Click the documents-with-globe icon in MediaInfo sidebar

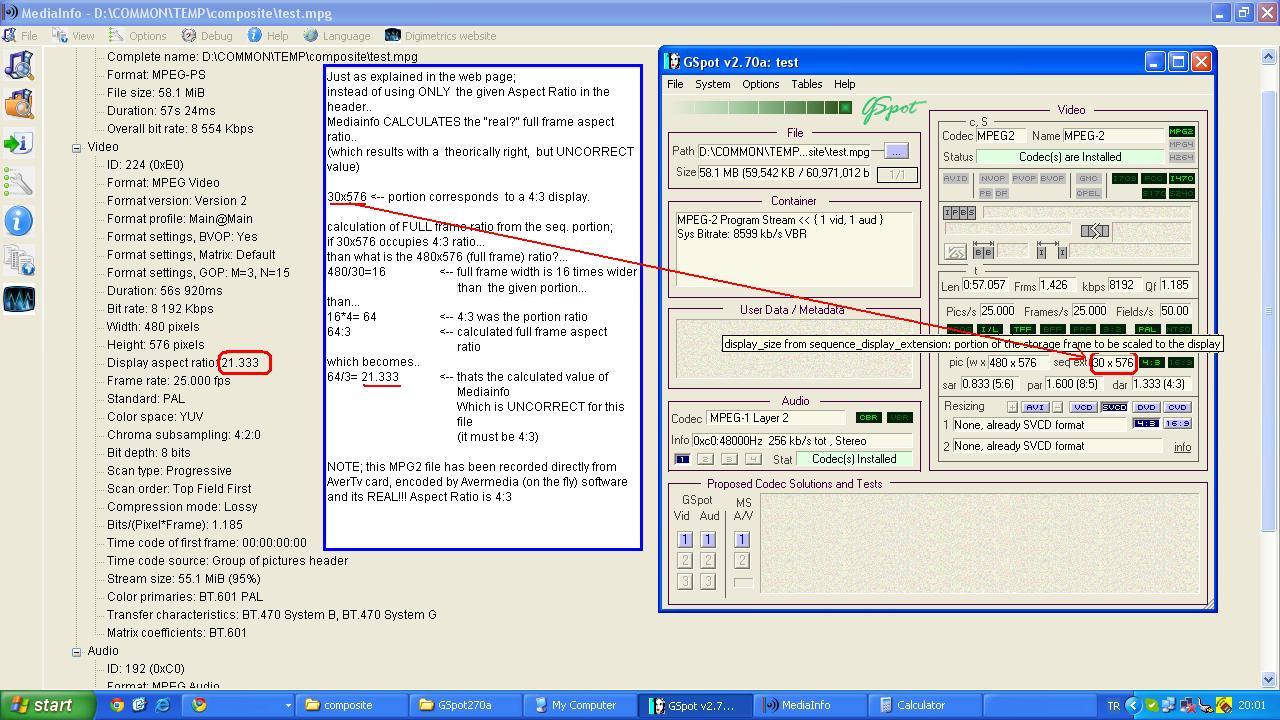click(x=19, y=260)
